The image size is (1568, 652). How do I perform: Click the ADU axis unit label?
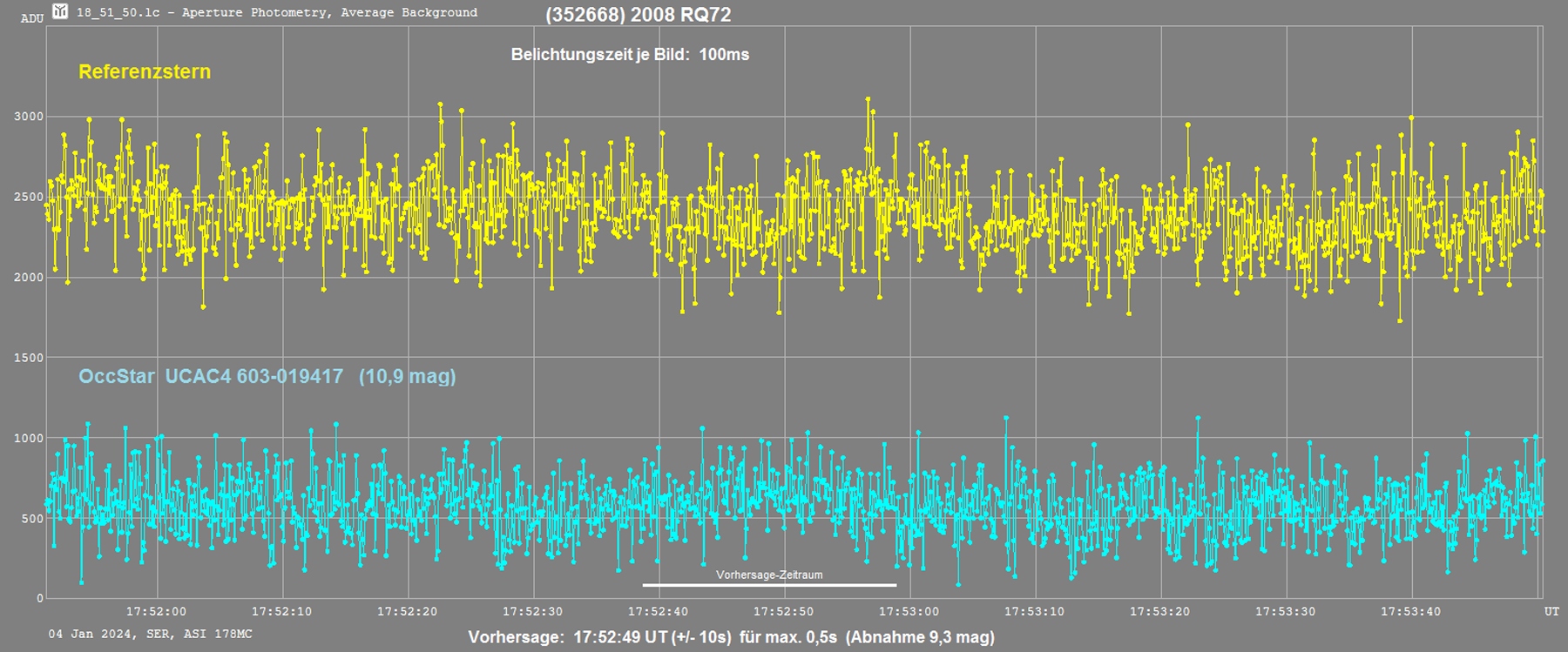pos(31,18)
